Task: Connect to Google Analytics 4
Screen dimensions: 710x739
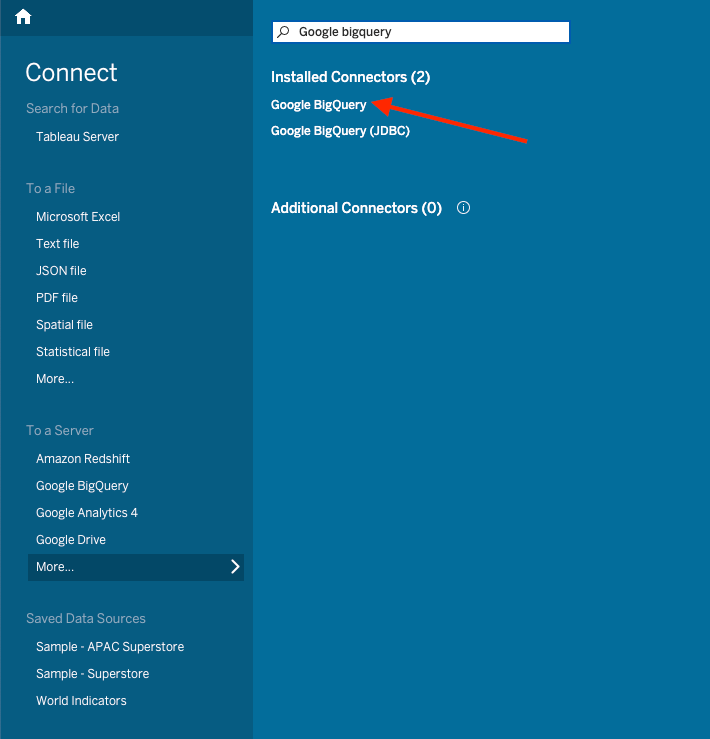Action: 87,513
